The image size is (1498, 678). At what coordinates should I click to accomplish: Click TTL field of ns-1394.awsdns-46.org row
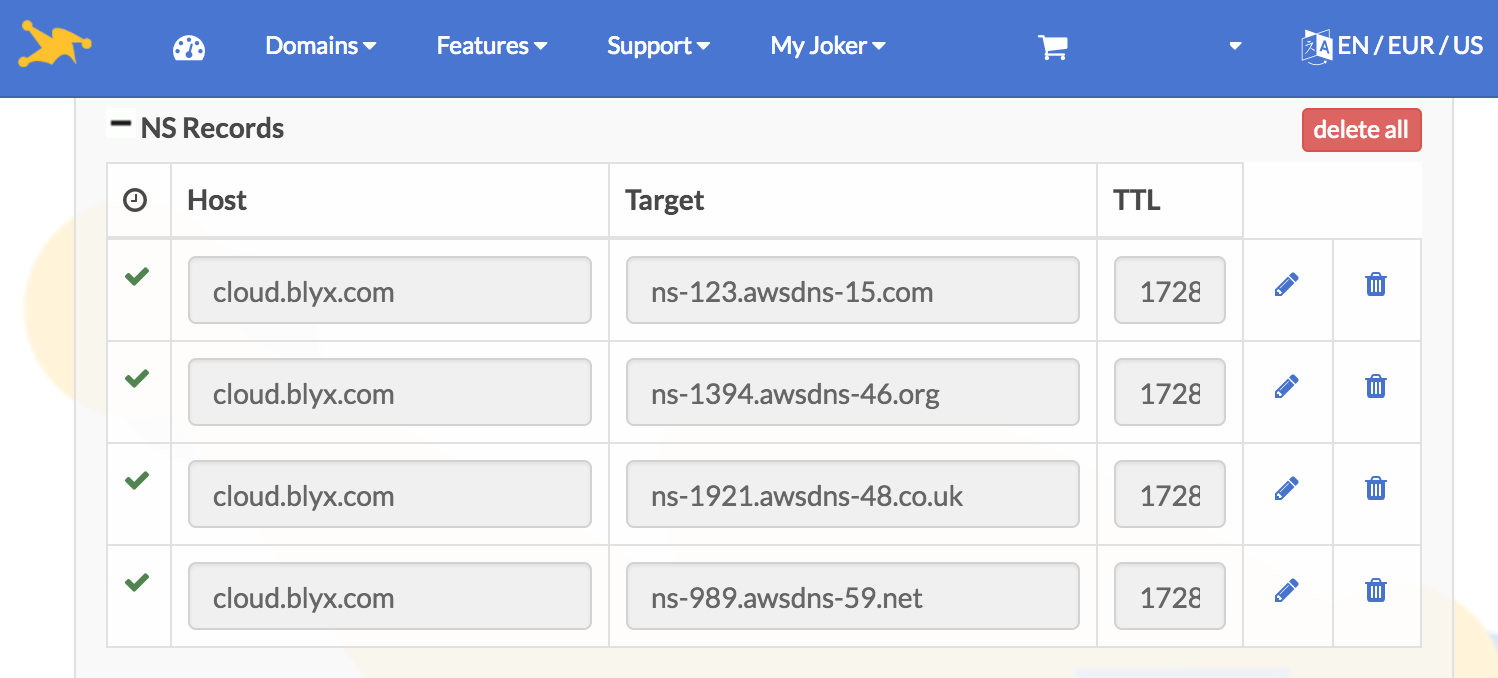1170,393
